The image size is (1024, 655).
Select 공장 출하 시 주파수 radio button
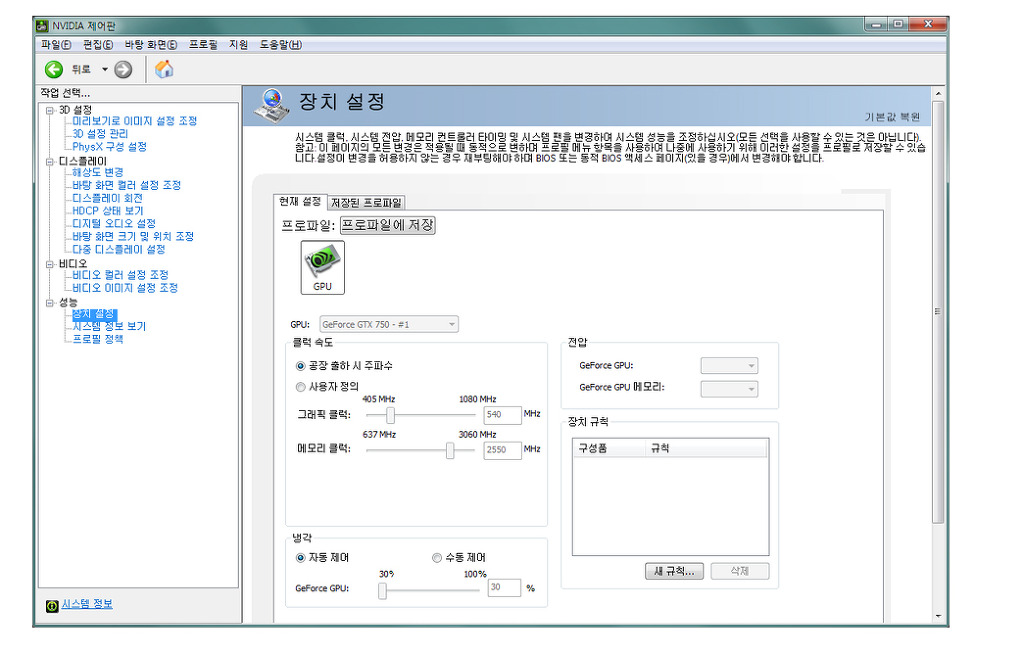click(x=300, y=366)
